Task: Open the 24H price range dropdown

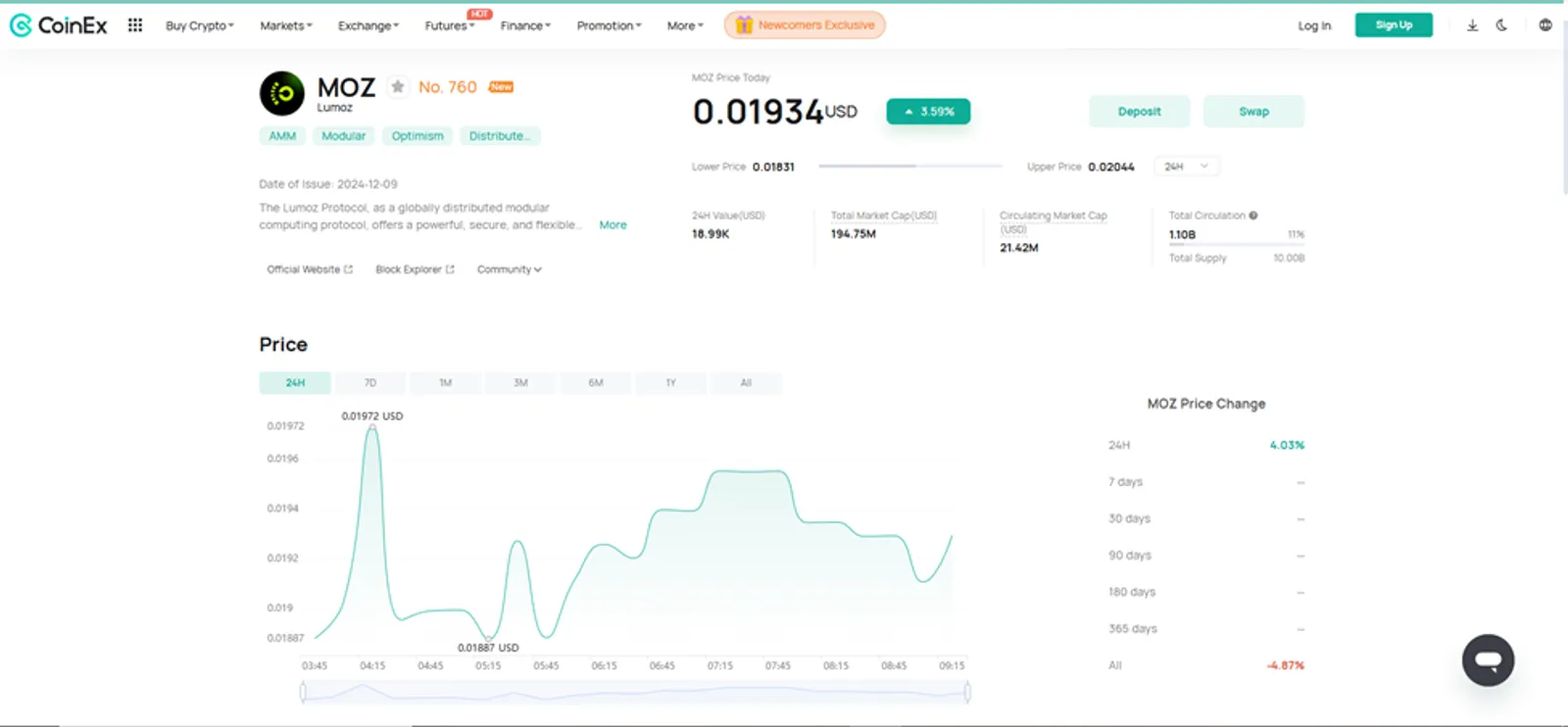Action: coord(1187,167)
